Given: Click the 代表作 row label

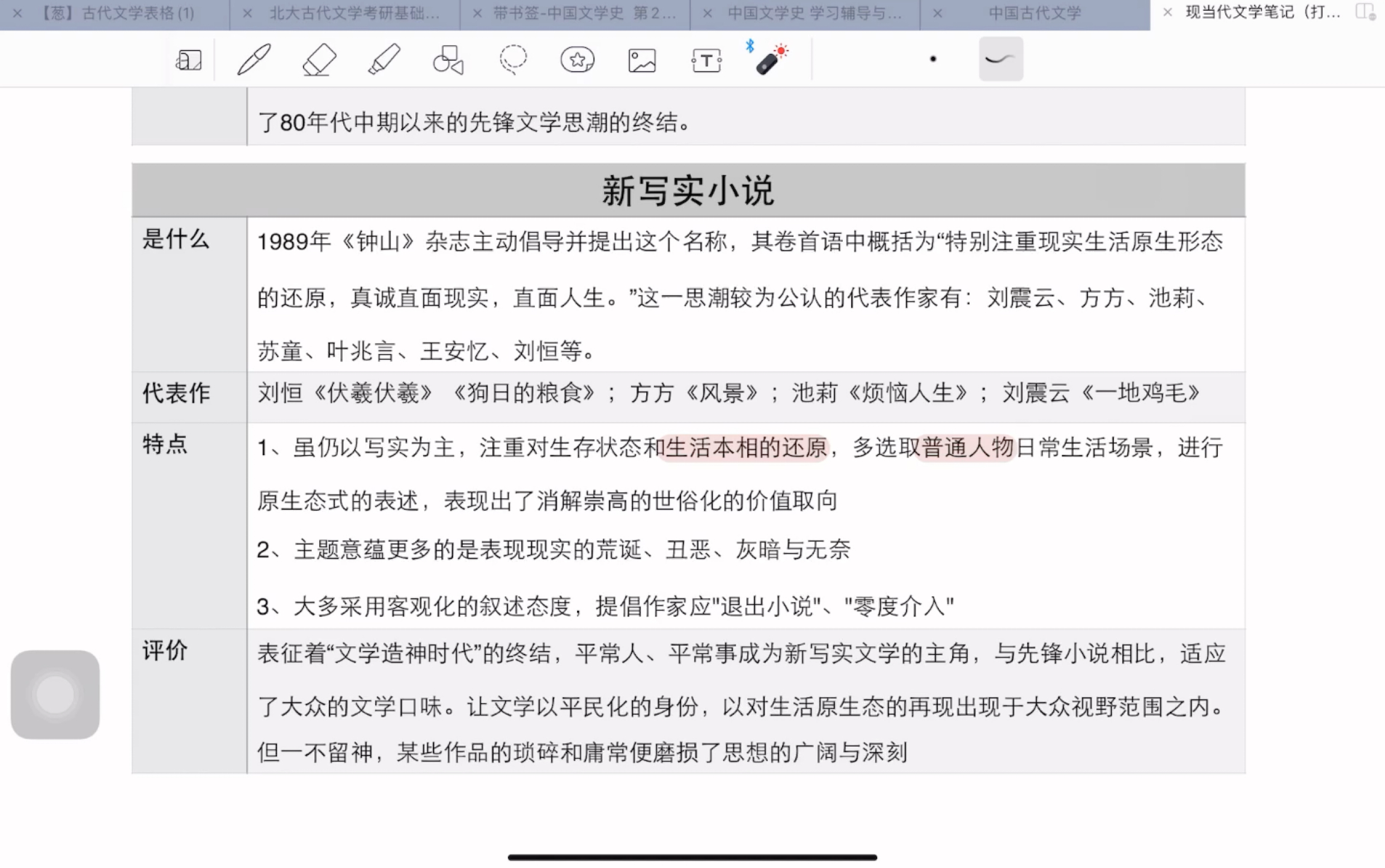Looking at the screenshot, I should pos(176,393).
